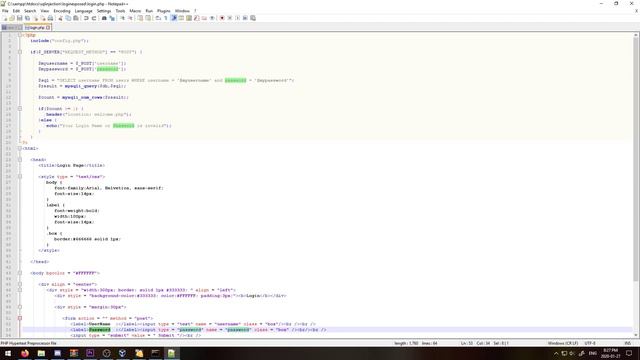Viewport: 640px width, 360px height.
Task: Click the Undo toolbar icon
Action: (86, 18)
